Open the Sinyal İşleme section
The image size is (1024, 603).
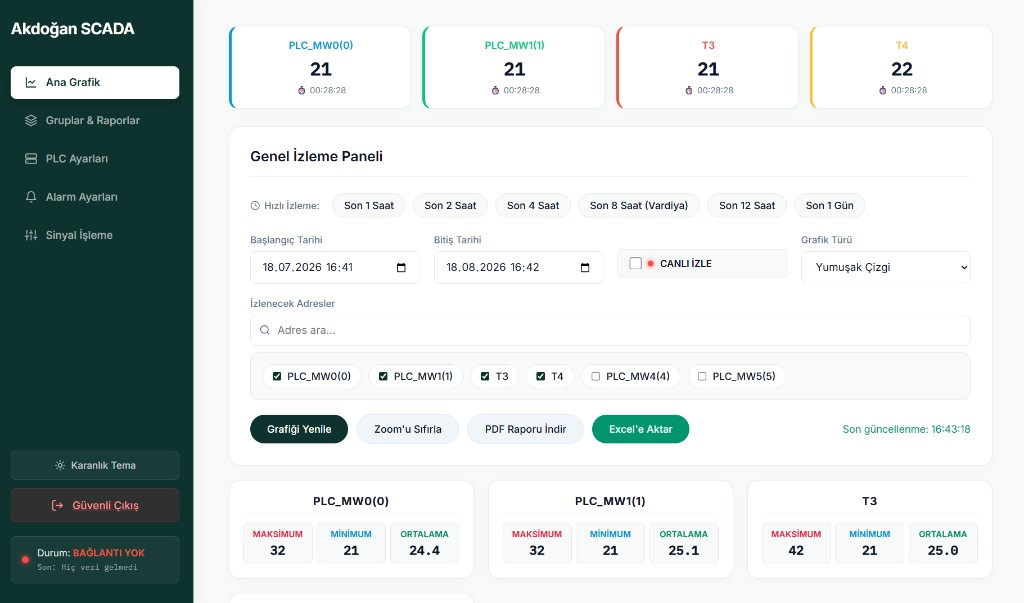pyautogui.click(x=95, y=235)
